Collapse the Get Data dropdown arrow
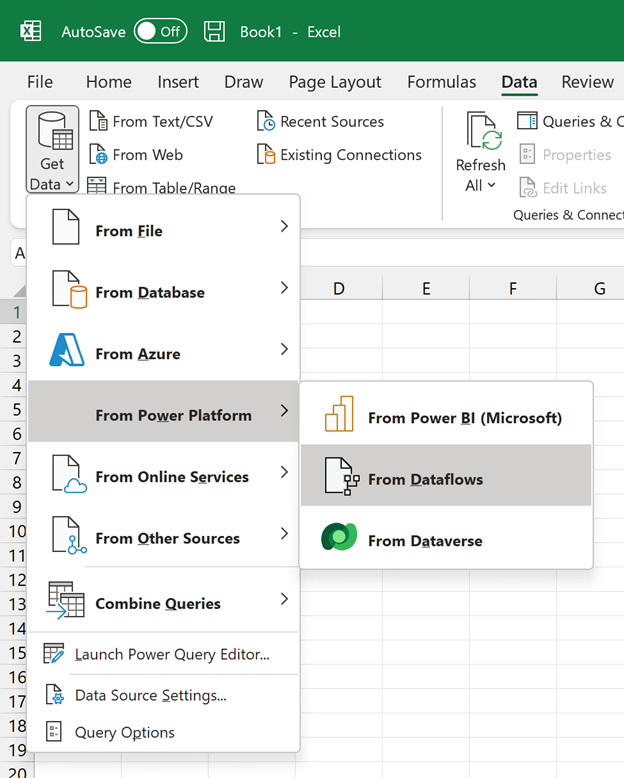Screen dimensions: 624x778 [x=70, y=184]
